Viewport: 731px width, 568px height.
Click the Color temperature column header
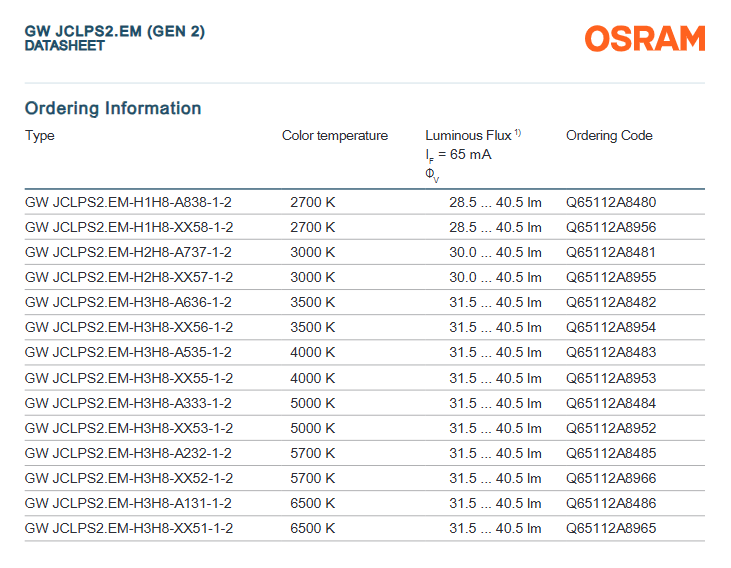(x=335, y=136)
